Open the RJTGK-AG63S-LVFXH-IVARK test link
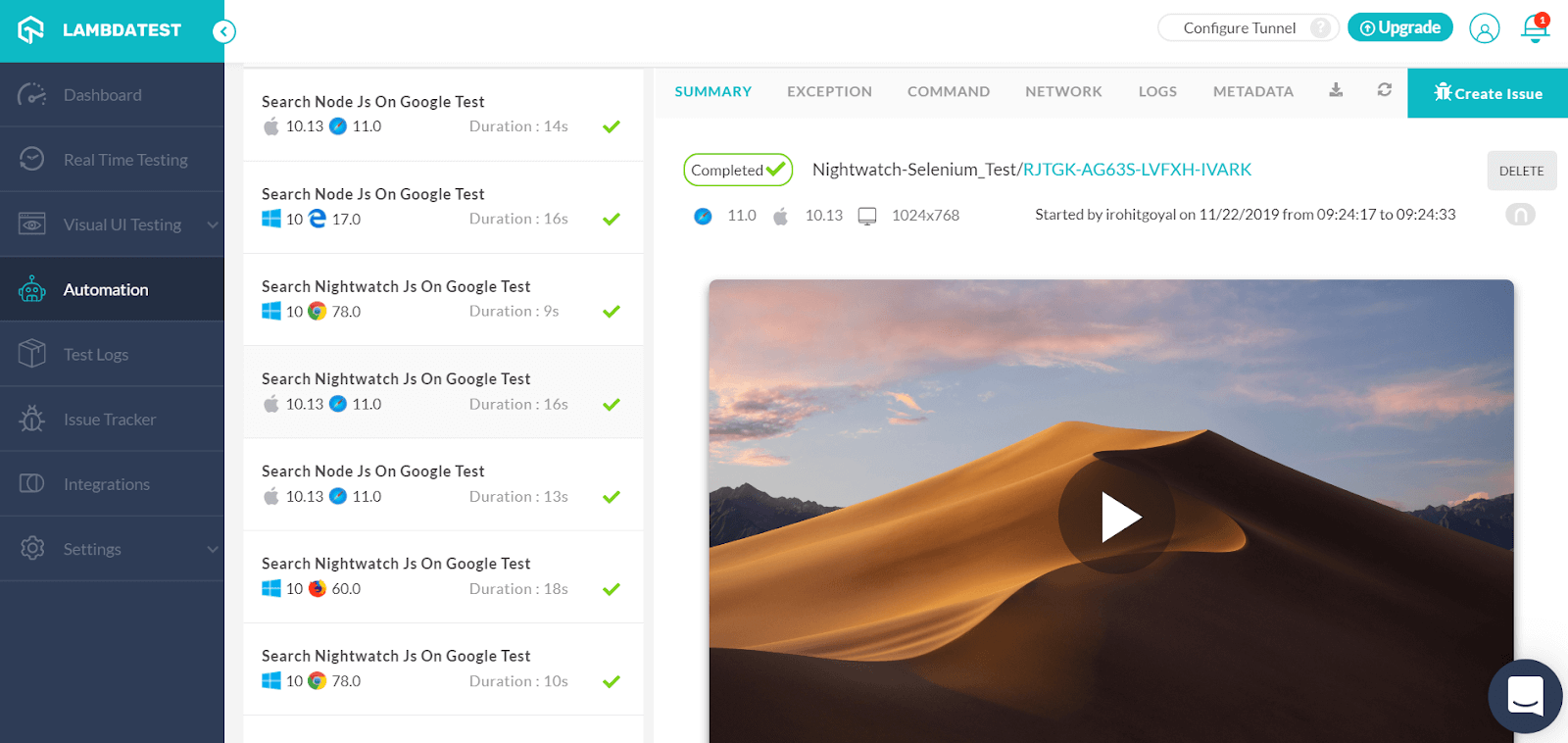 1137,170
